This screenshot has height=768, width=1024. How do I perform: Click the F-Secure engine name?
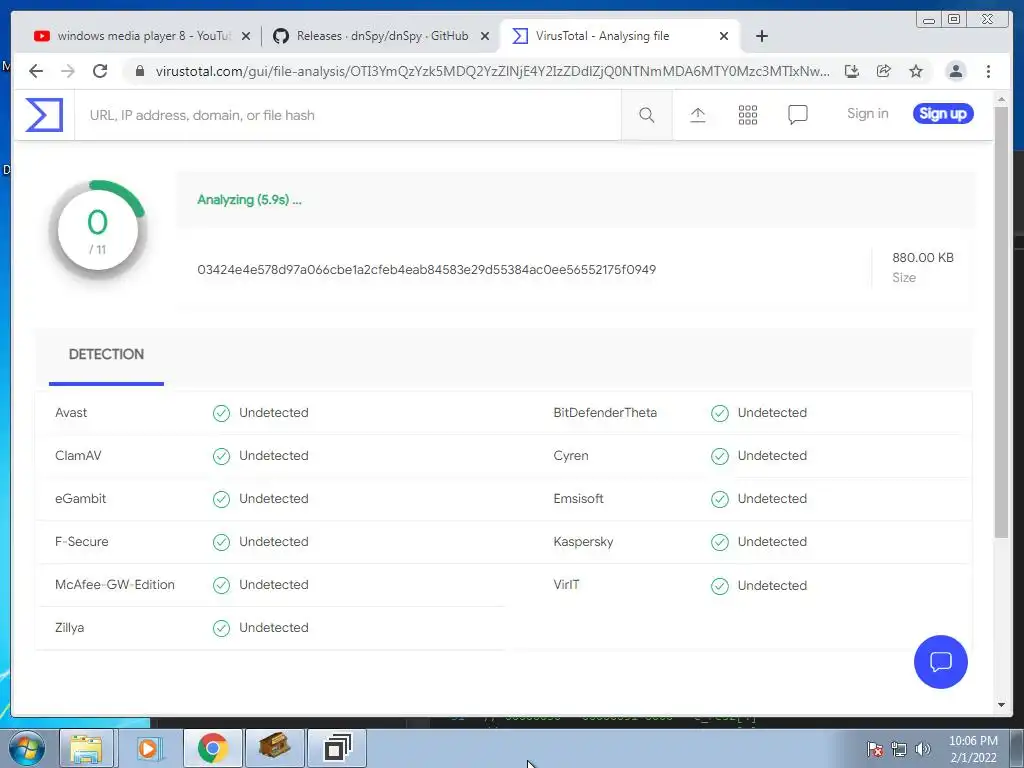(x=82, y=542)
